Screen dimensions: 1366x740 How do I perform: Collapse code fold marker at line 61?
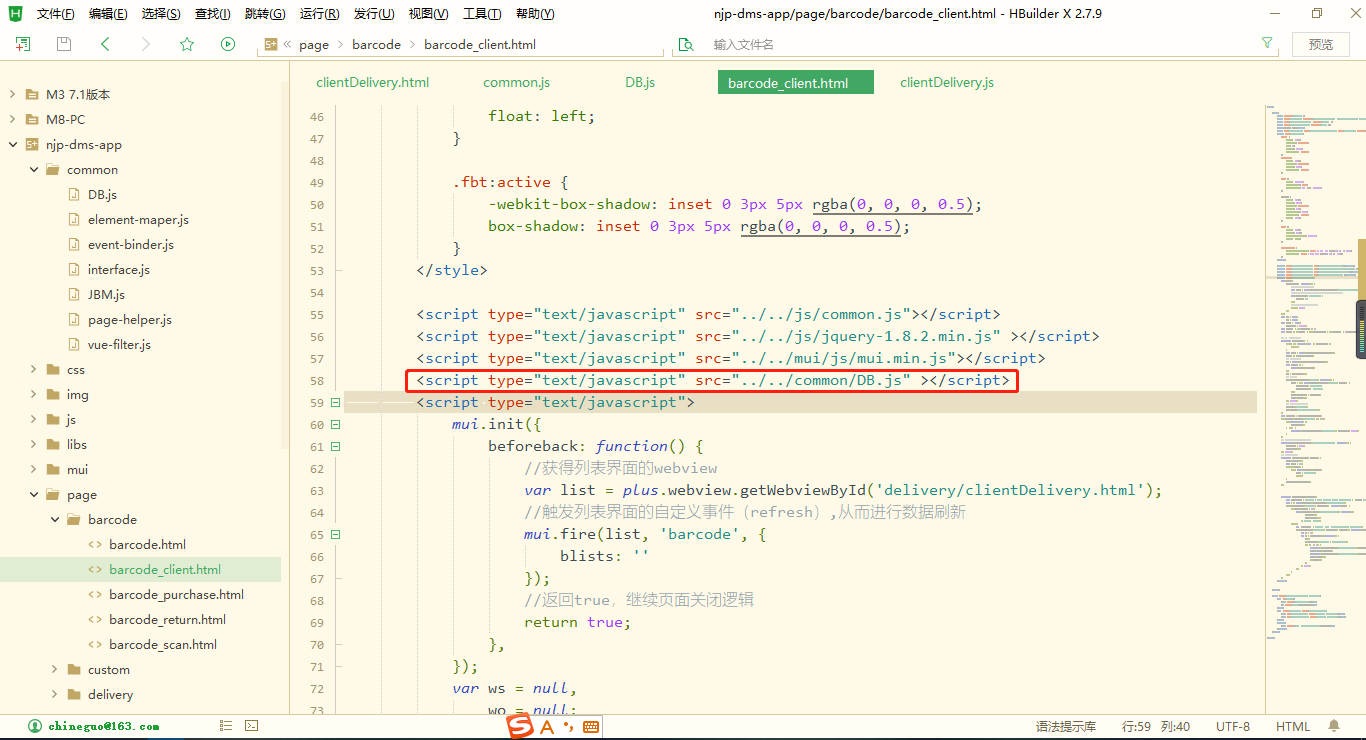point(335,447)
